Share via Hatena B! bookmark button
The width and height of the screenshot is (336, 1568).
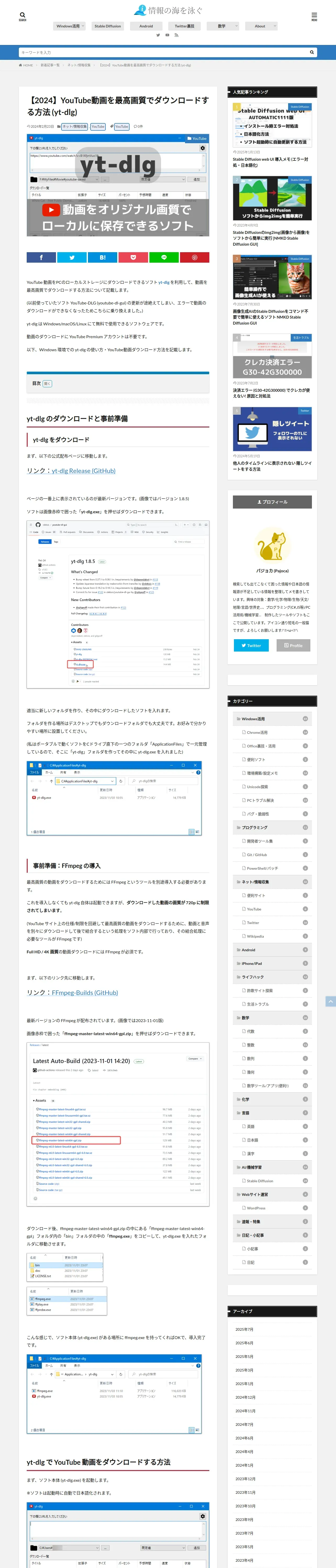click(102, 257)
